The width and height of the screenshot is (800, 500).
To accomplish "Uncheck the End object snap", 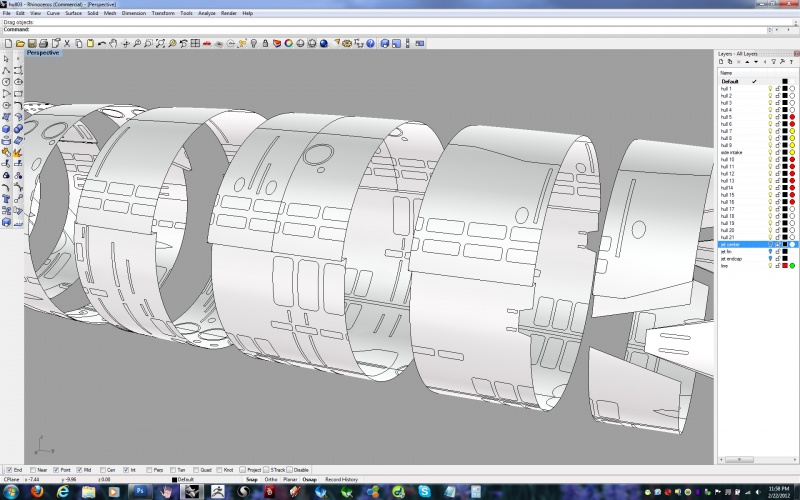I will click(9, 470).
